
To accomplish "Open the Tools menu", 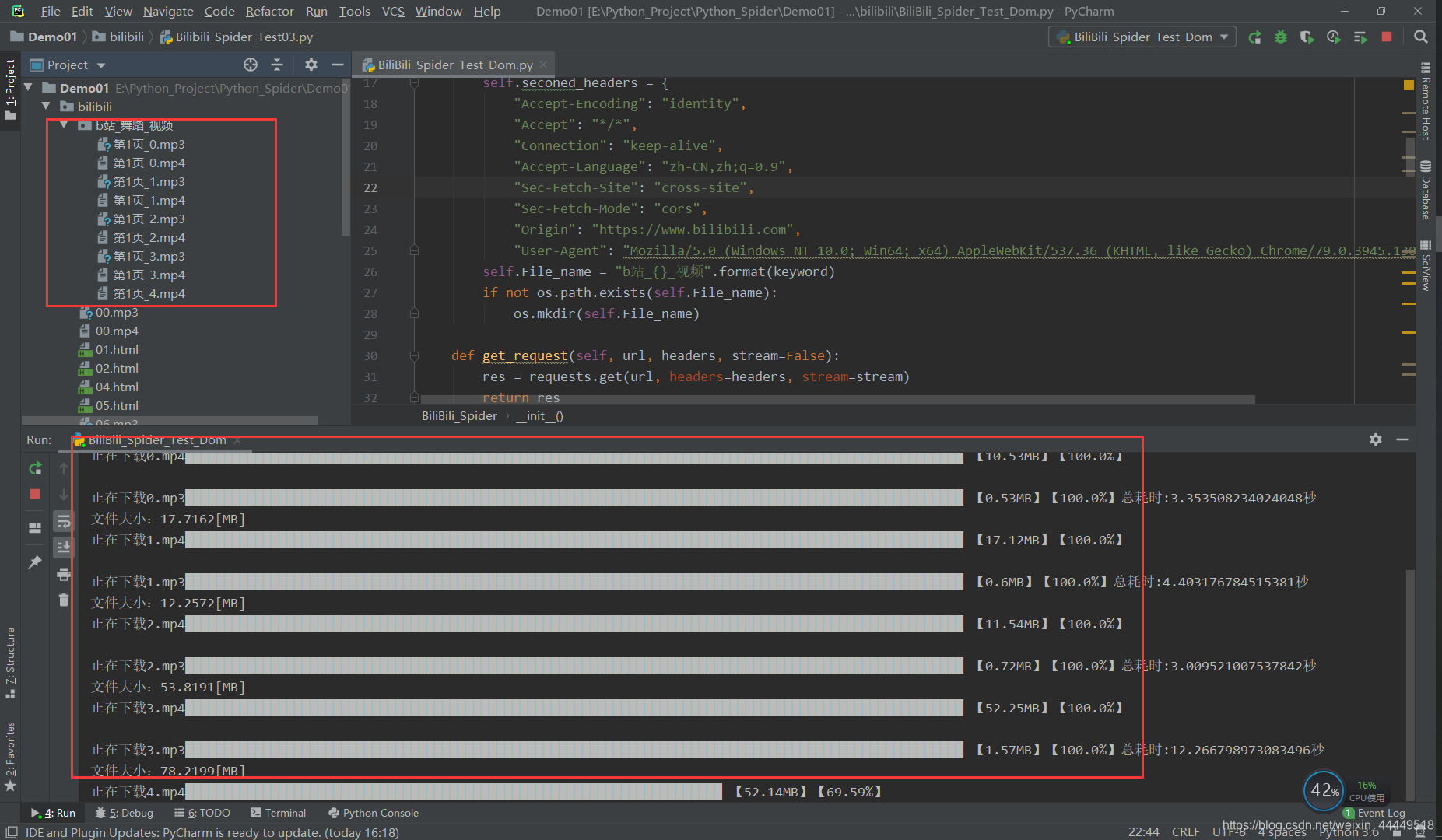I will [x=354, y=11].
